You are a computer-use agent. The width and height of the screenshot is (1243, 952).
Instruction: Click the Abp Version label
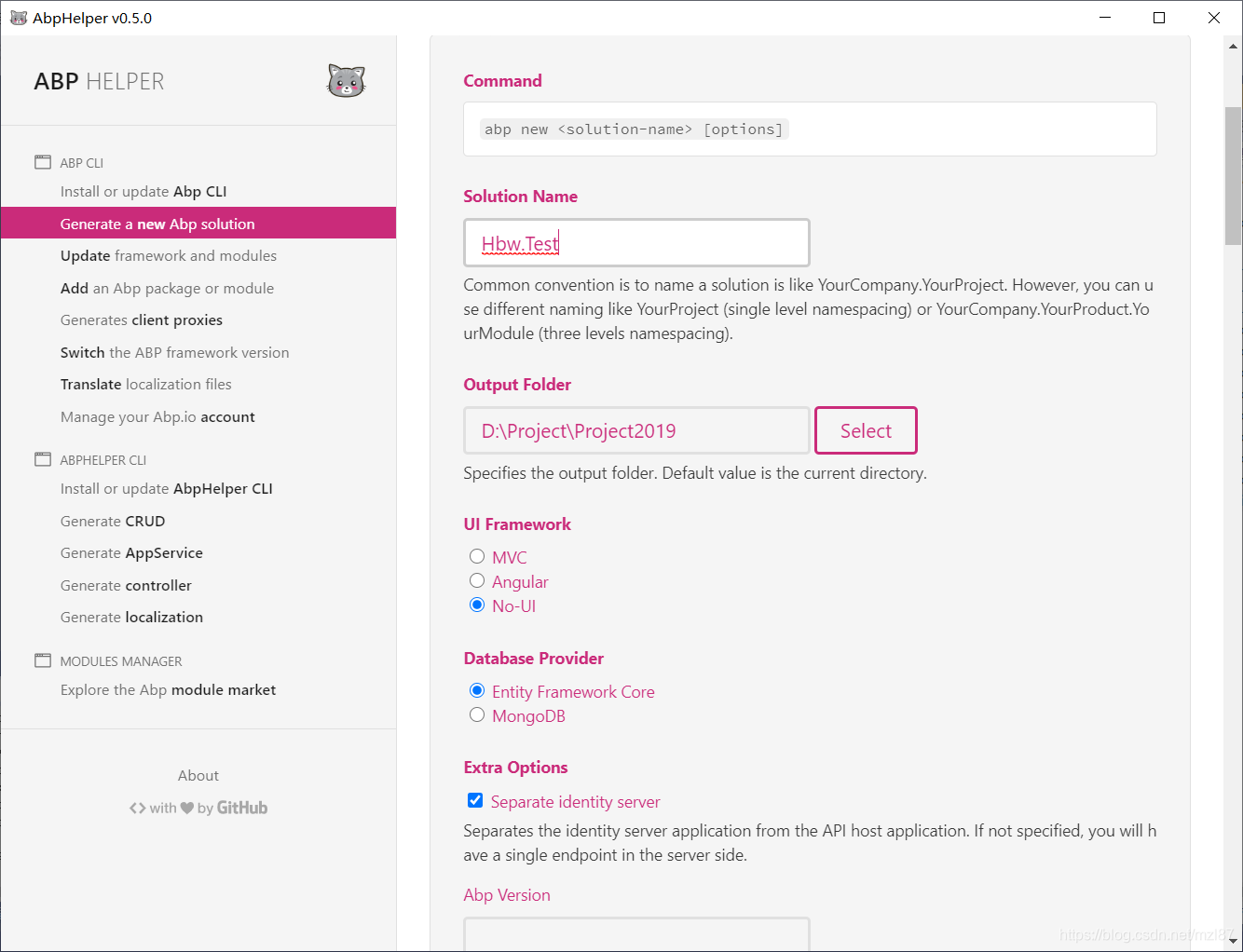point(507,894)
